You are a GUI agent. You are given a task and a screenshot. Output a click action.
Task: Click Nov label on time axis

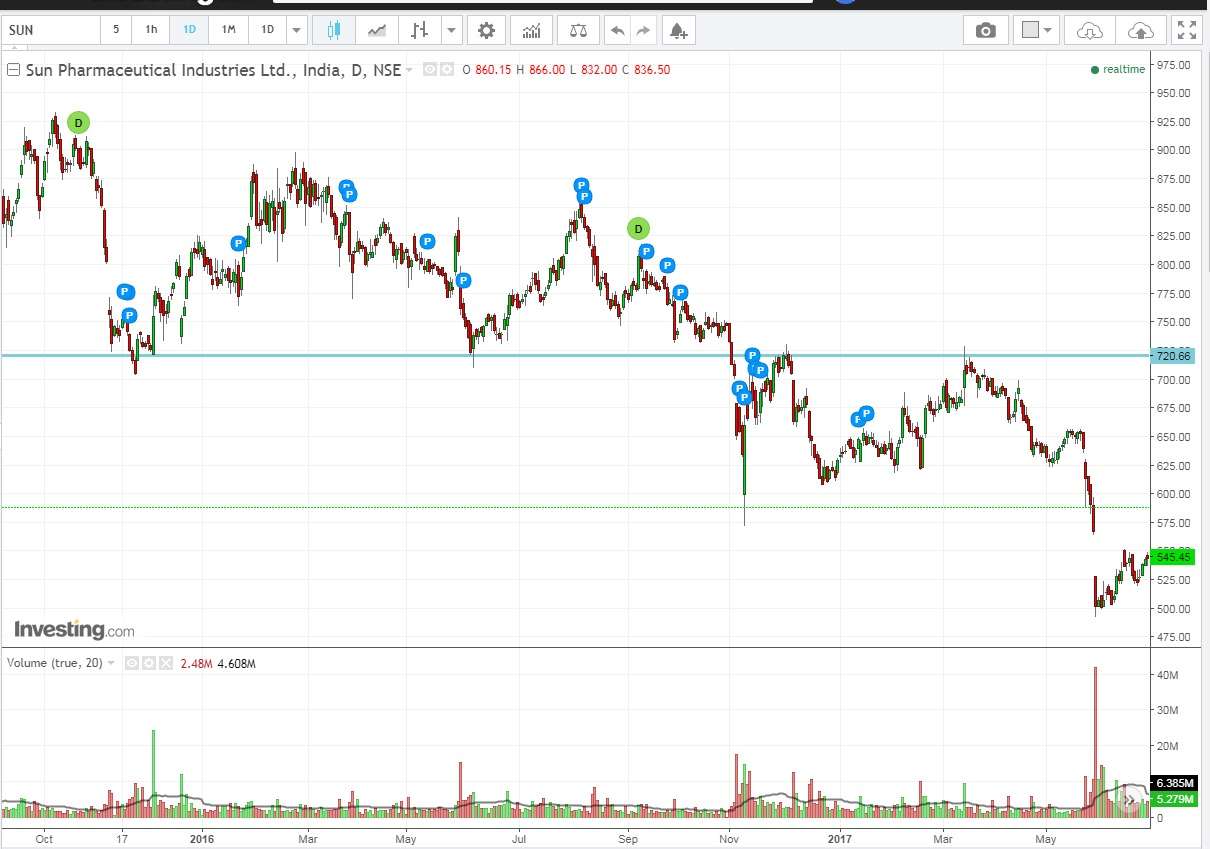[x=729, y=839]
